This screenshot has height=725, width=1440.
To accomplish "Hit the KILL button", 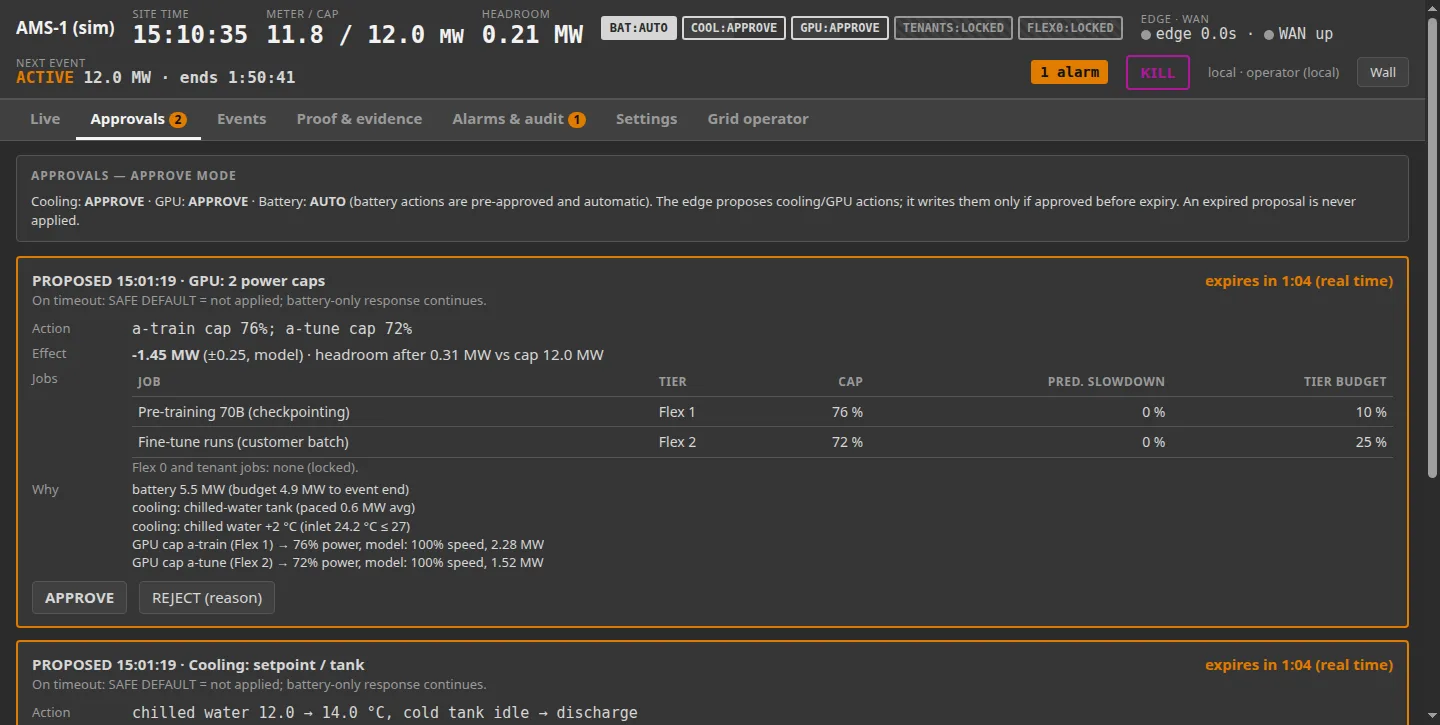I will (1158, 72).
